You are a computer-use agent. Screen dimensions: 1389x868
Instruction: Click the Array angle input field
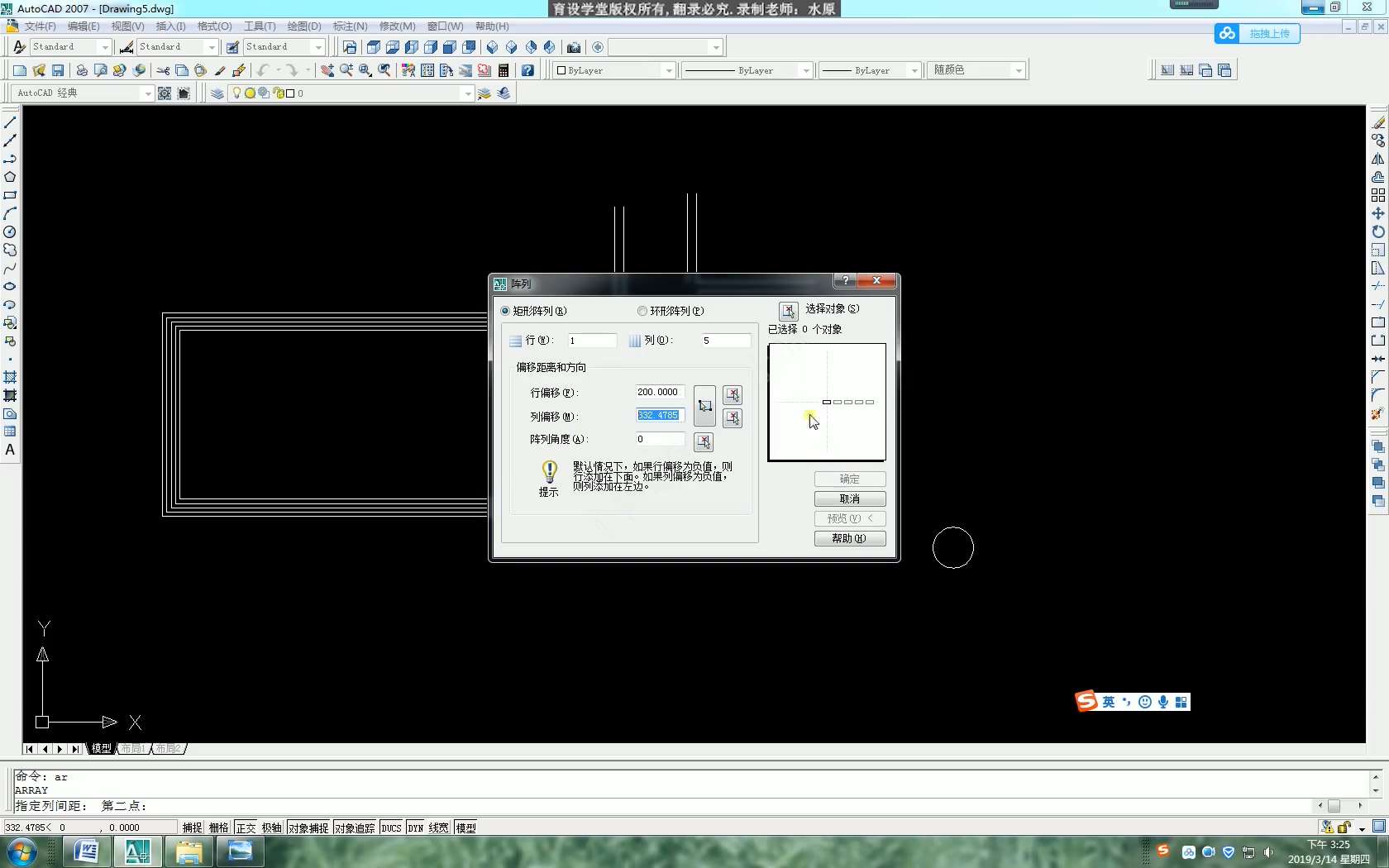click(x=660, y=439)
